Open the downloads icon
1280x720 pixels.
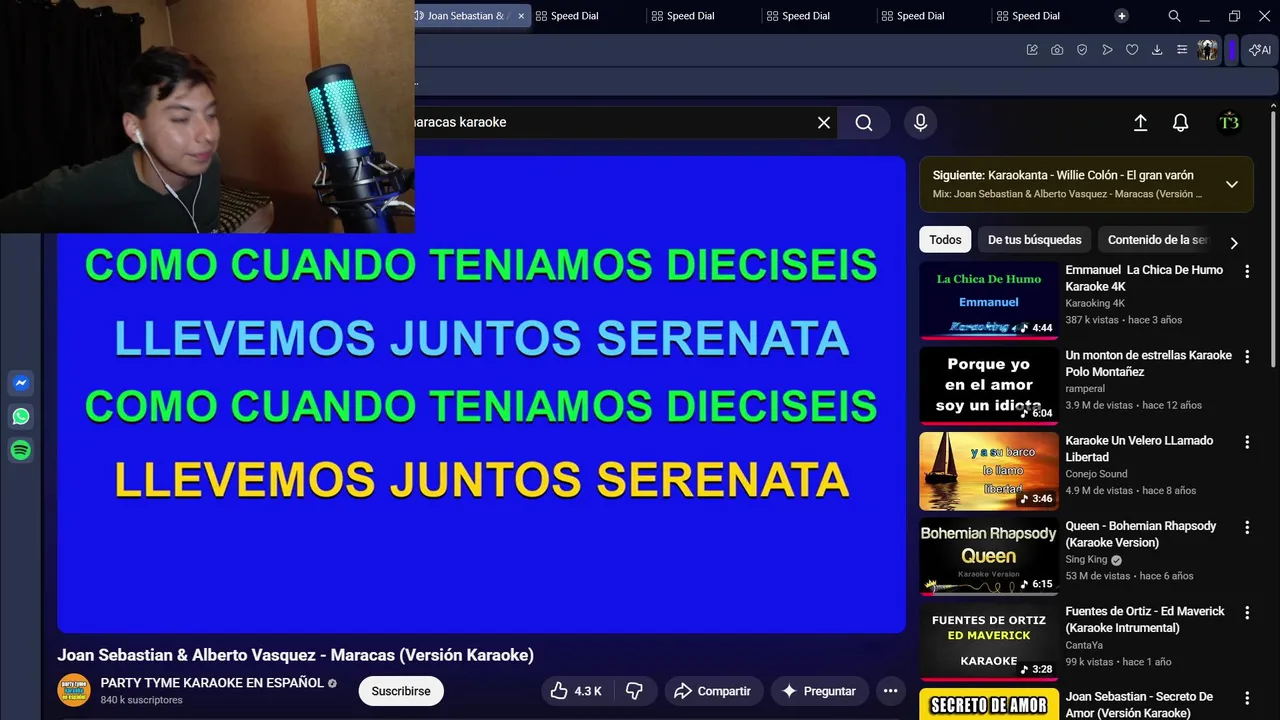1157,50
